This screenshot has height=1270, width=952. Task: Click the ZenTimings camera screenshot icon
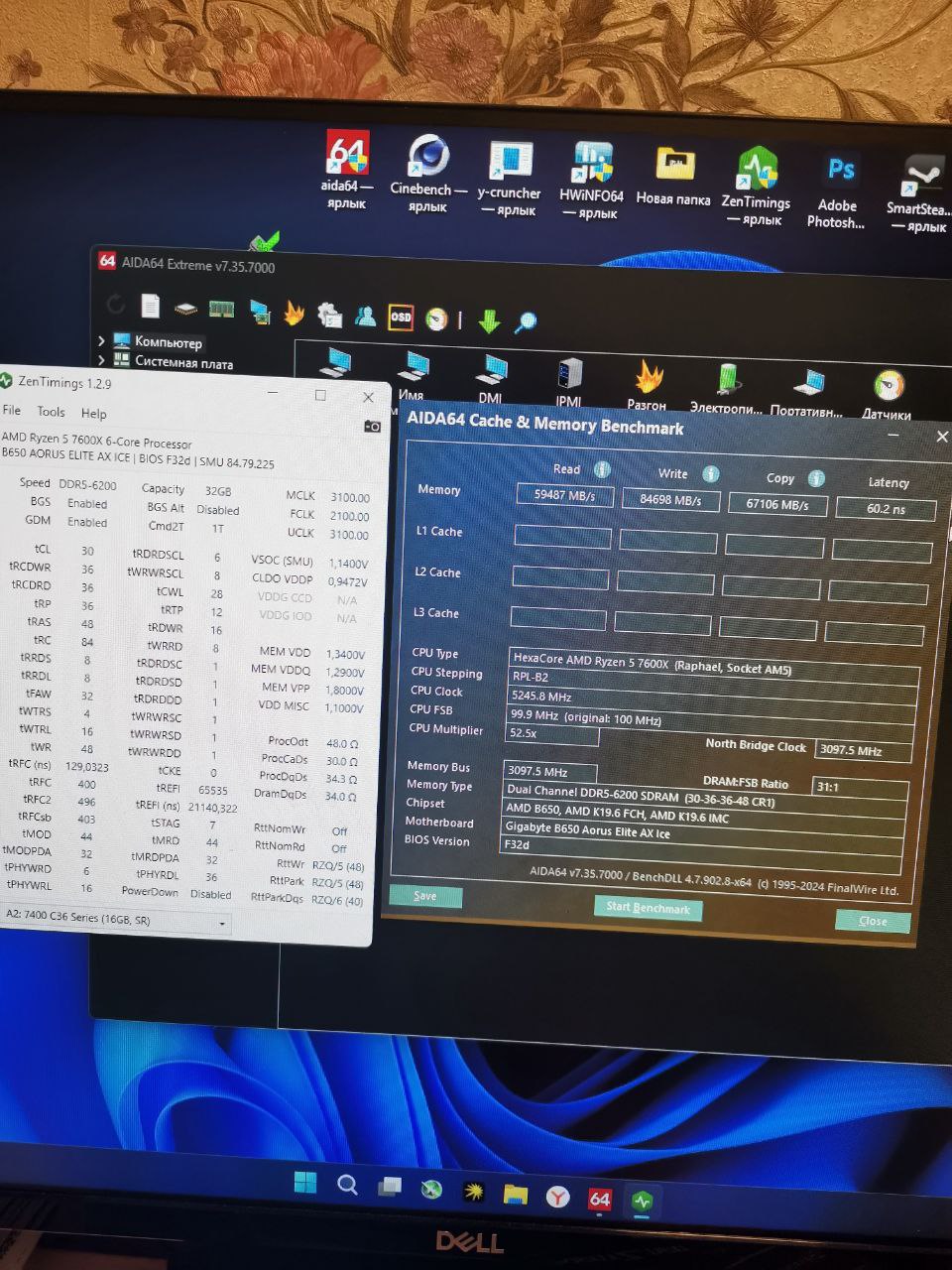tap(372, 426)
